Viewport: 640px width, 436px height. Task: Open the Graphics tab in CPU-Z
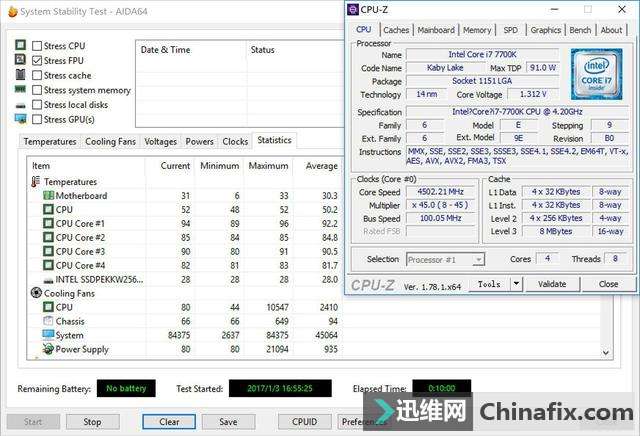(545, 30)
